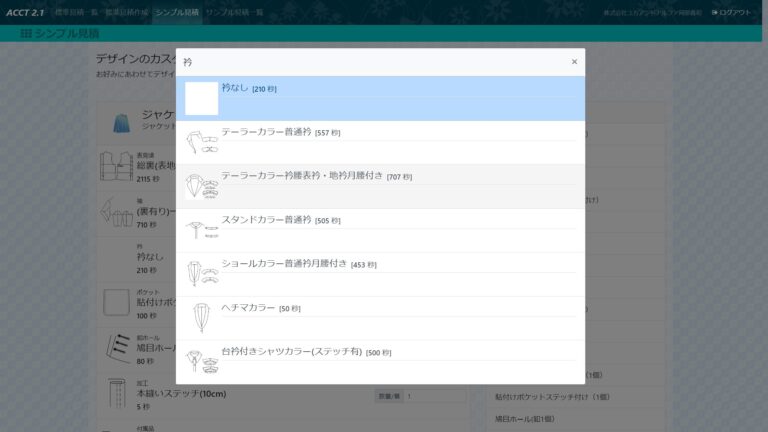
Task: Click the shirt collar with stand sketch icon
Action: 202,361
